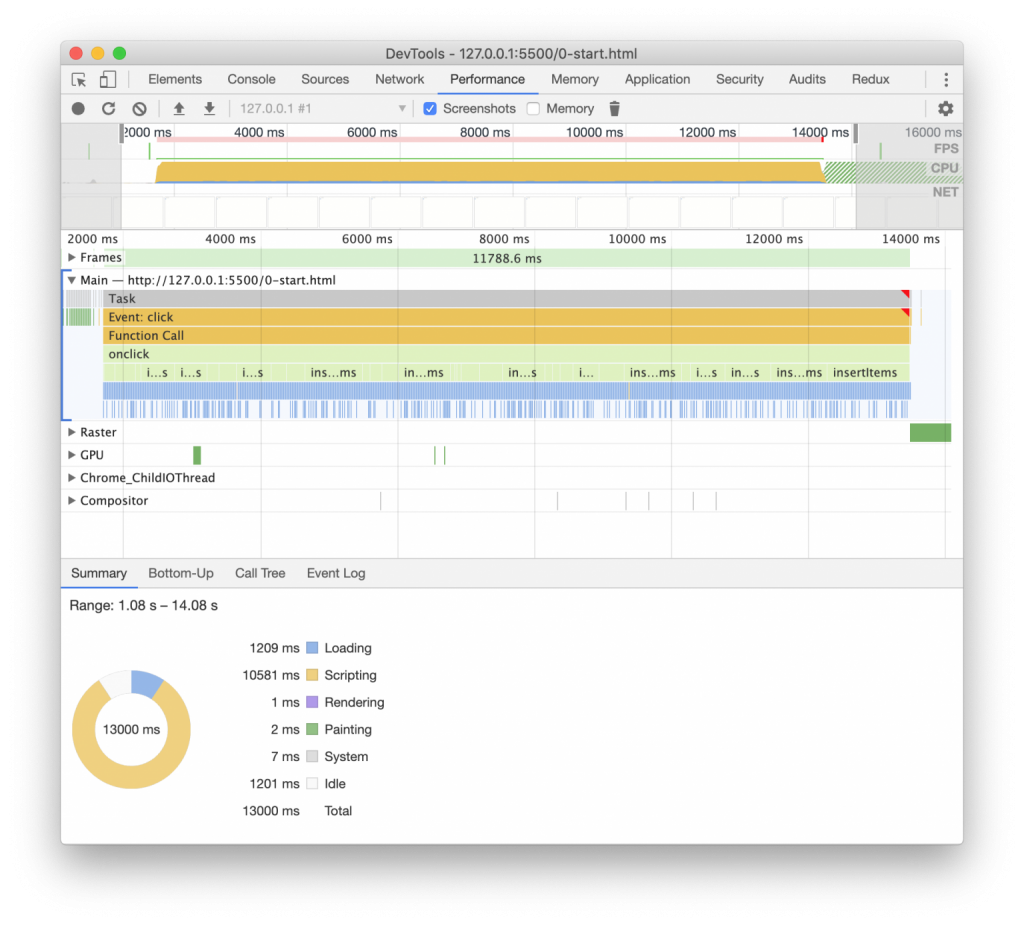
Task: Click the 13000 ms Total row
Action: point(297,811)
